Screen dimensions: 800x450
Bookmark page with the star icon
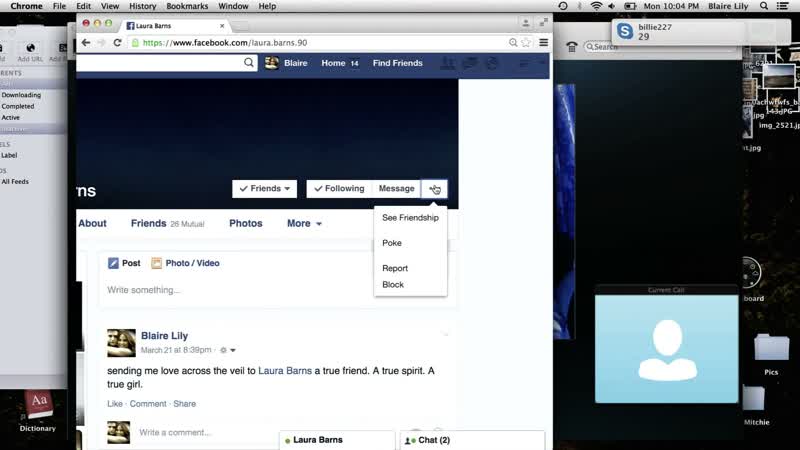point(526,43)
